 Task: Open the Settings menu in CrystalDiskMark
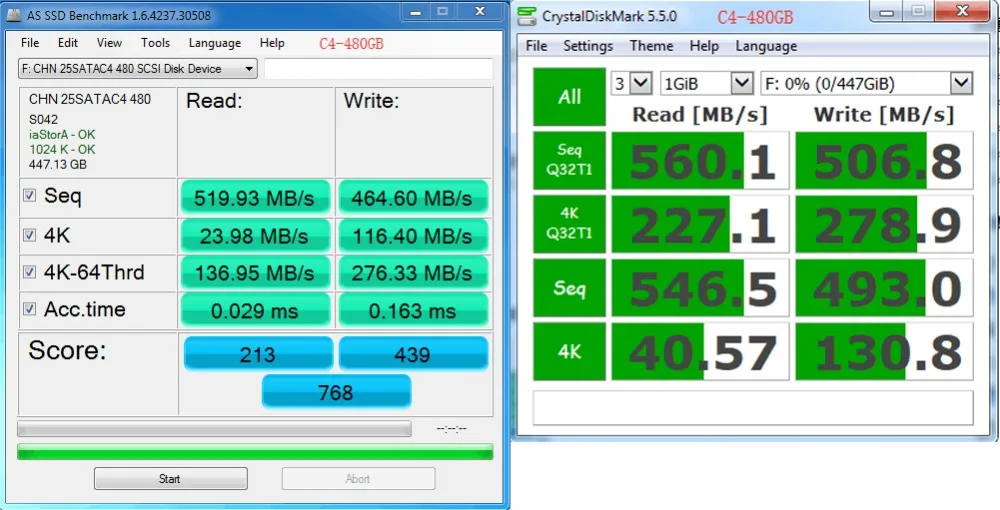(x=588, y=46)
